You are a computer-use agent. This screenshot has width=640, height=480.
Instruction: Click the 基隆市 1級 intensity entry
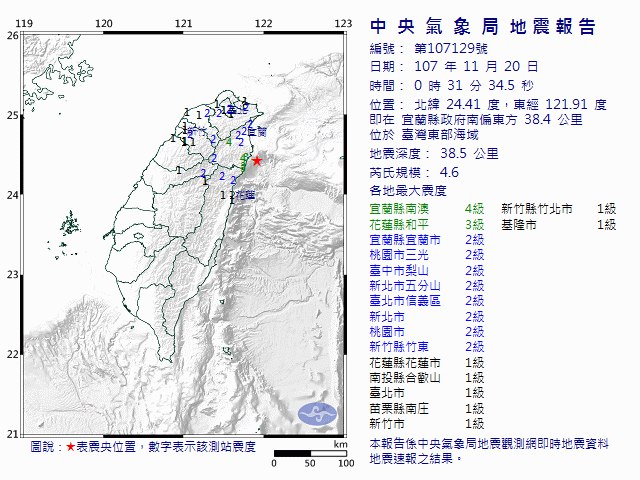pyautogui.click(x=558, y=224)
